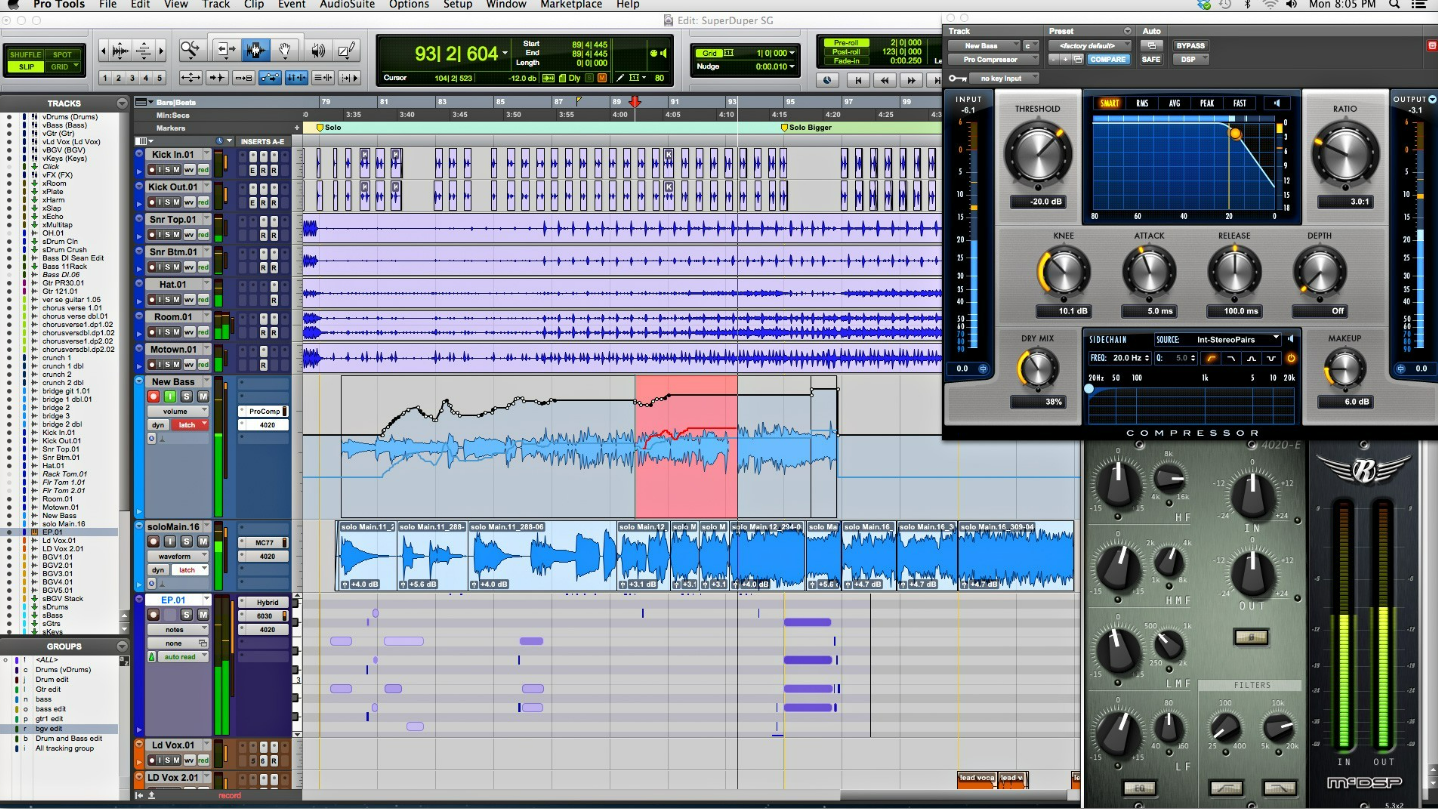Enable SPOT edit mode
The height and width of the screenshot is (809, 1438).
61,55
